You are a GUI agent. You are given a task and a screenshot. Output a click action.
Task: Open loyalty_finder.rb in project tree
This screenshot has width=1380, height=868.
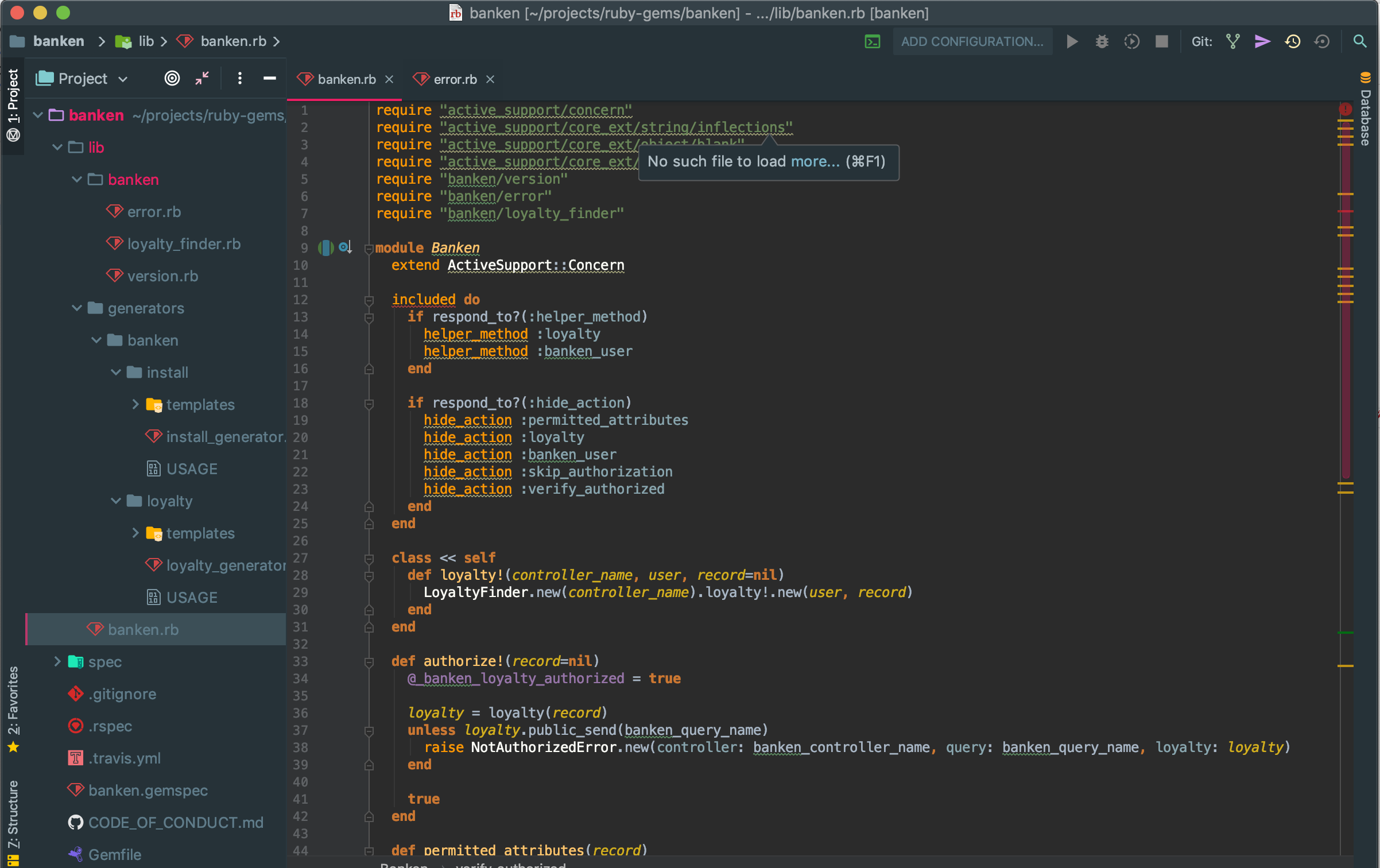(183, 243)
